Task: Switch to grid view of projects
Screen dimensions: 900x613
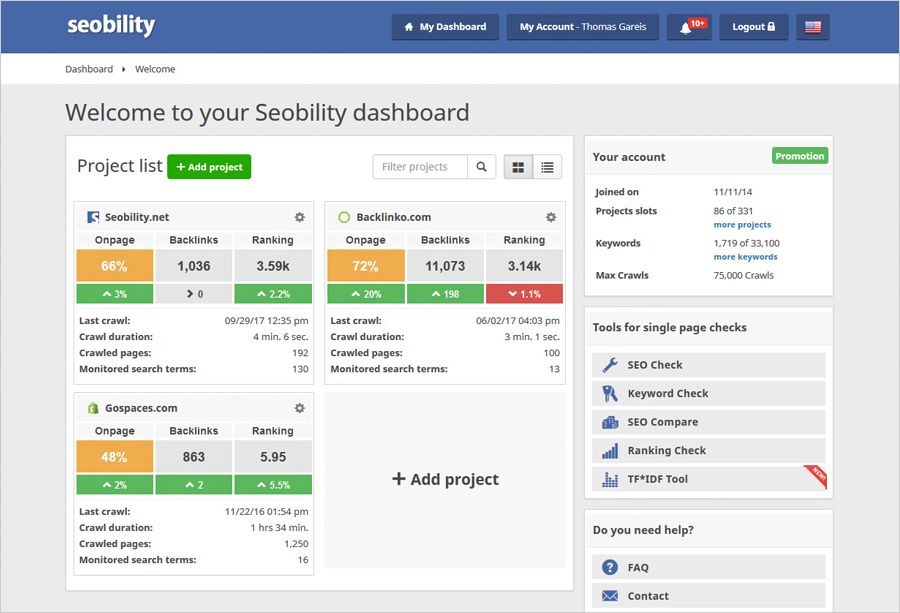Action: coord(518,167)
